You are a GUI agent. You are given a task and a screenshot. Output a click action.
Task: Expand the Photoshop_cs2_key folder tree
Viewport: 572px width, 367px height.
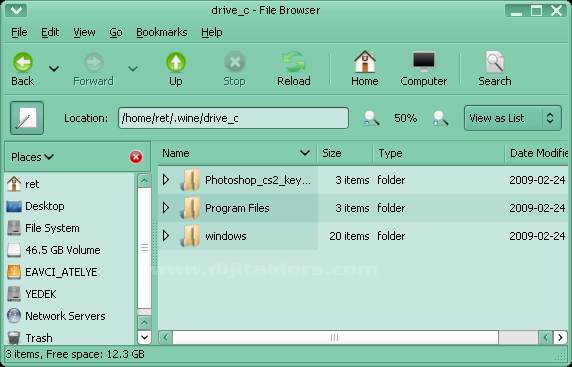tap(166, 179)
